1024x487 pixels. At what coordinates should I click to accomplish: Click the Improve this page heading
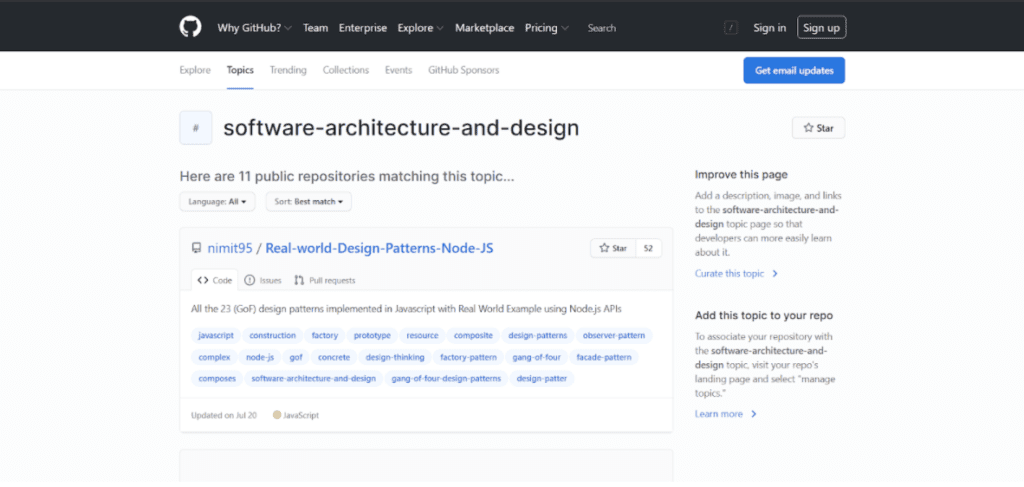741,174
